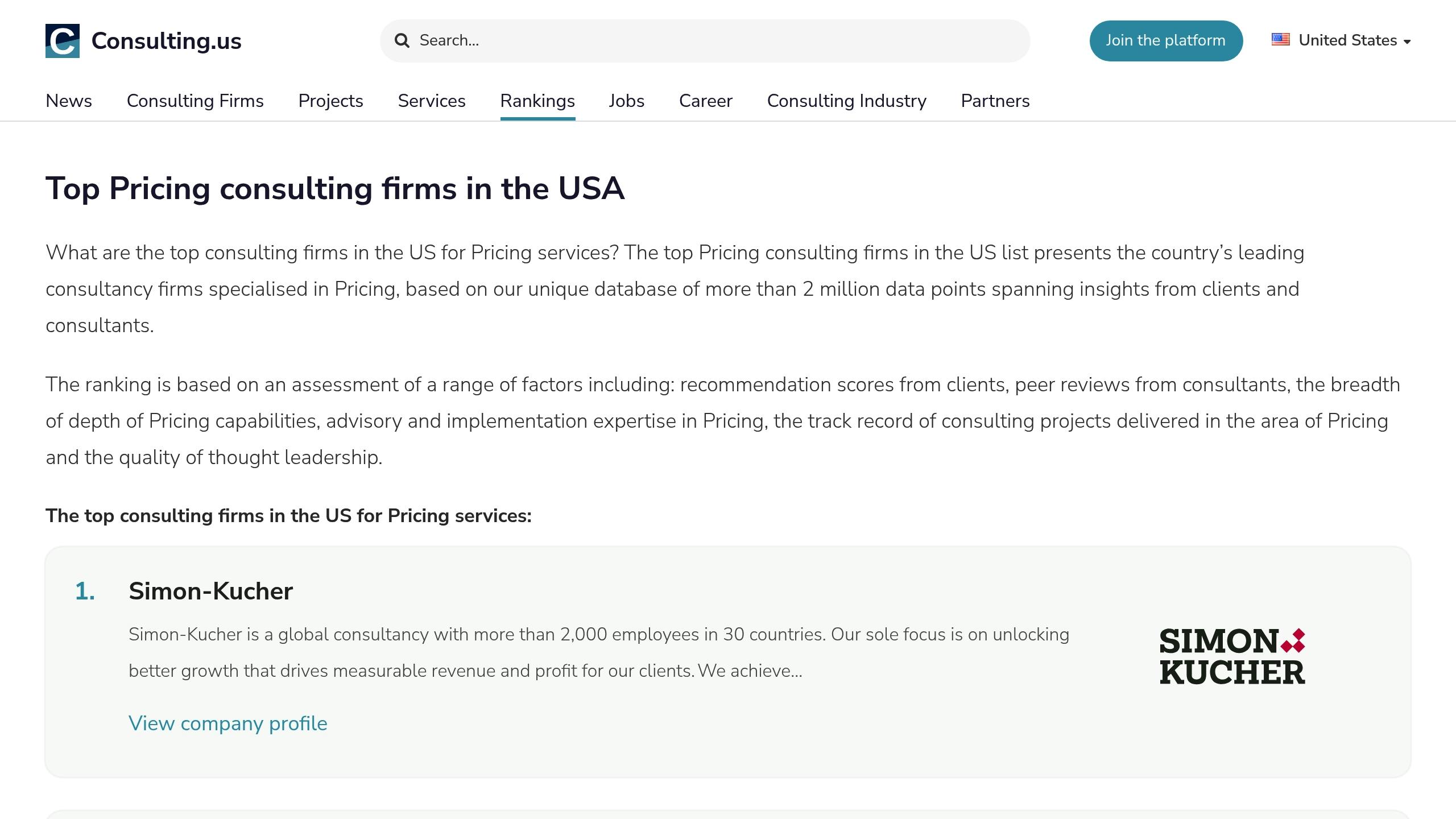Viewport: 1456px width, 819px height.
Task: Click the Consulting.us logo icon
Action: [63, 41]
